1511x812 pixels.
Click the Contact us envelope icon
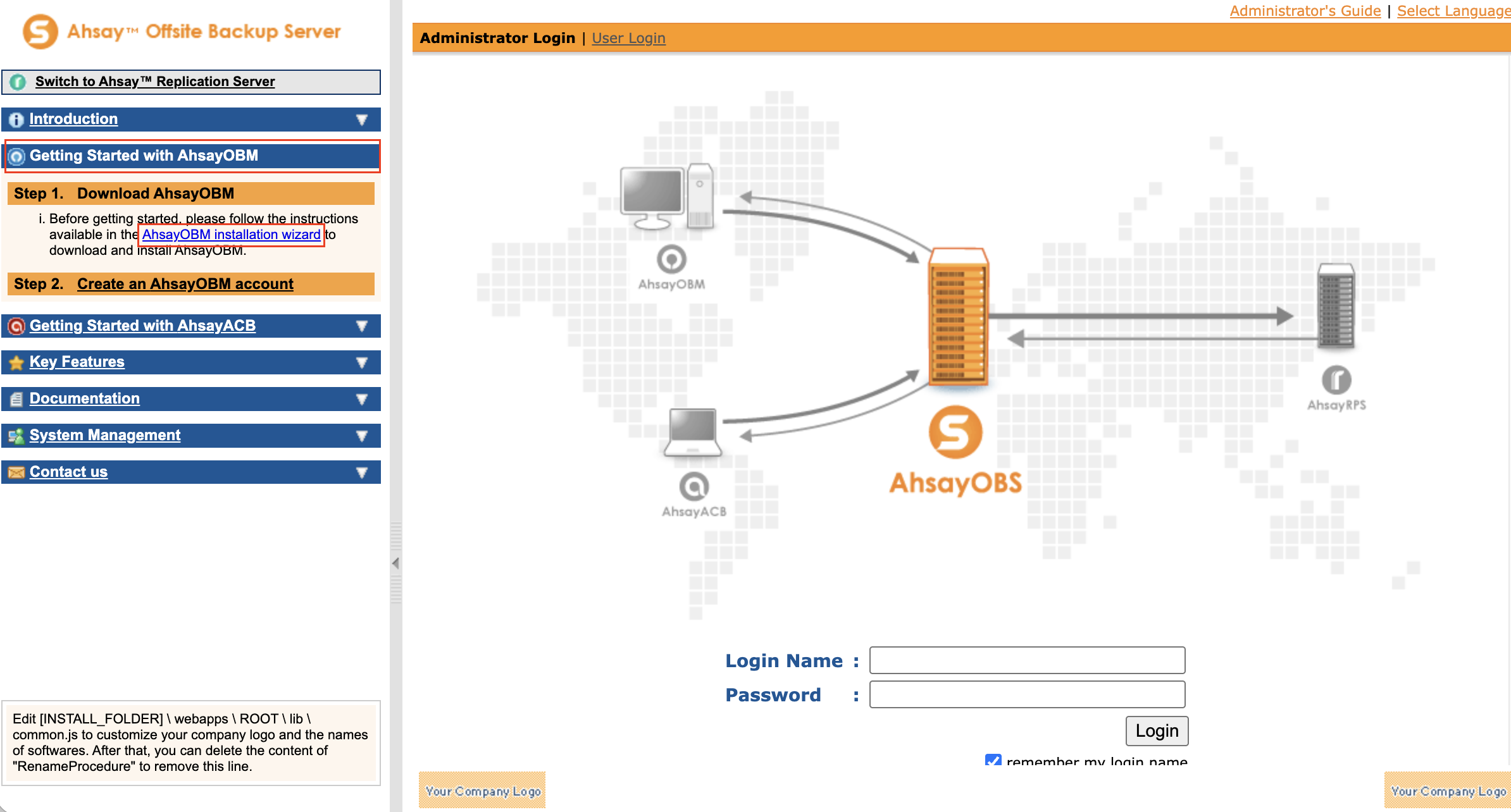tap(16, 472)
